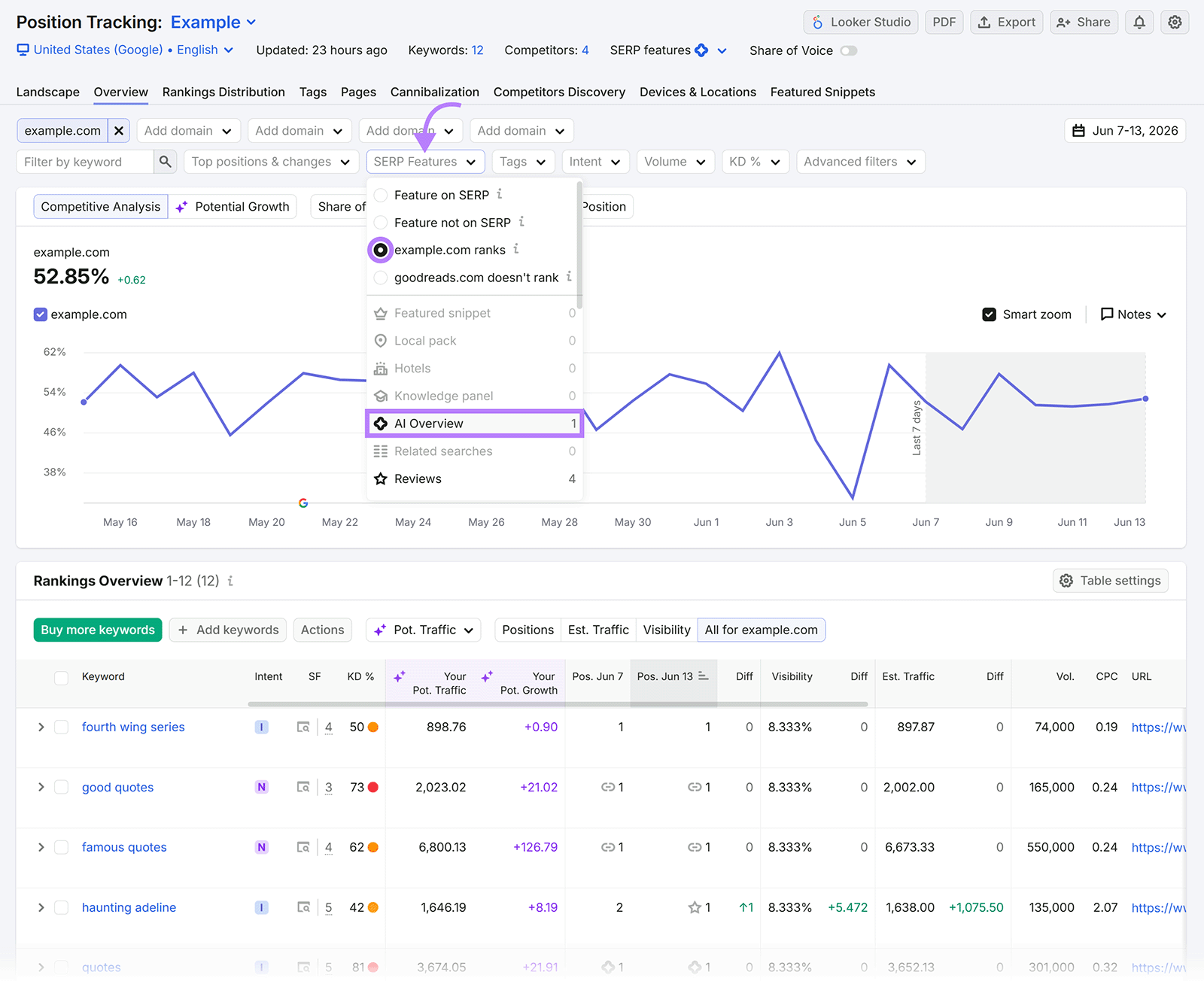Click Rankings Overview info icon
1204x984 pixels.
click(230, 581)
